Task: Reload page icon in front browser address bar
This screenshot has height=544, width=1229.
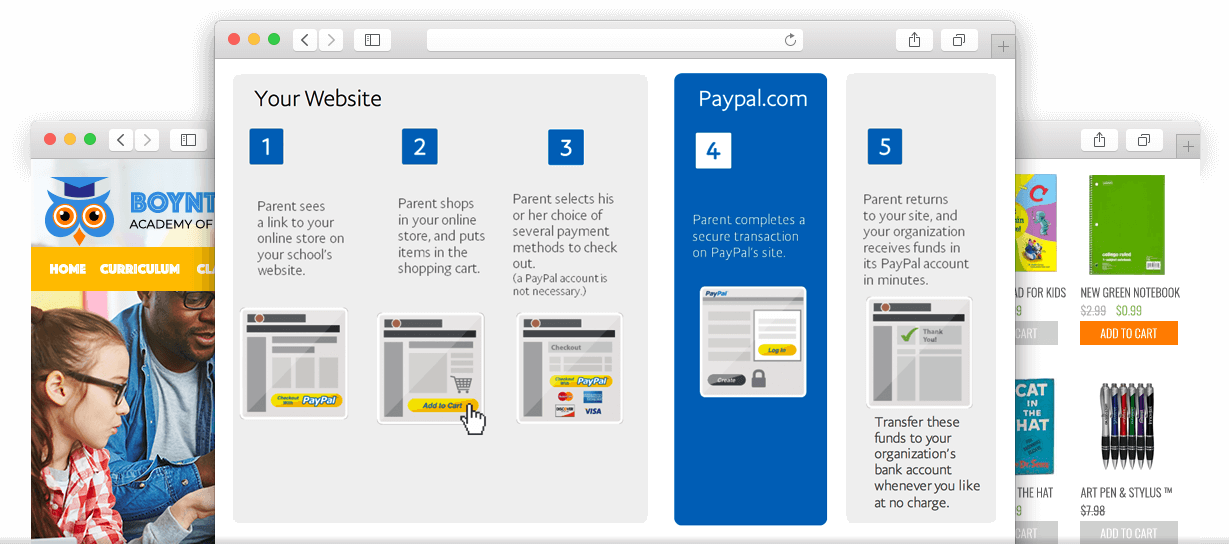Action: [790, 40]
